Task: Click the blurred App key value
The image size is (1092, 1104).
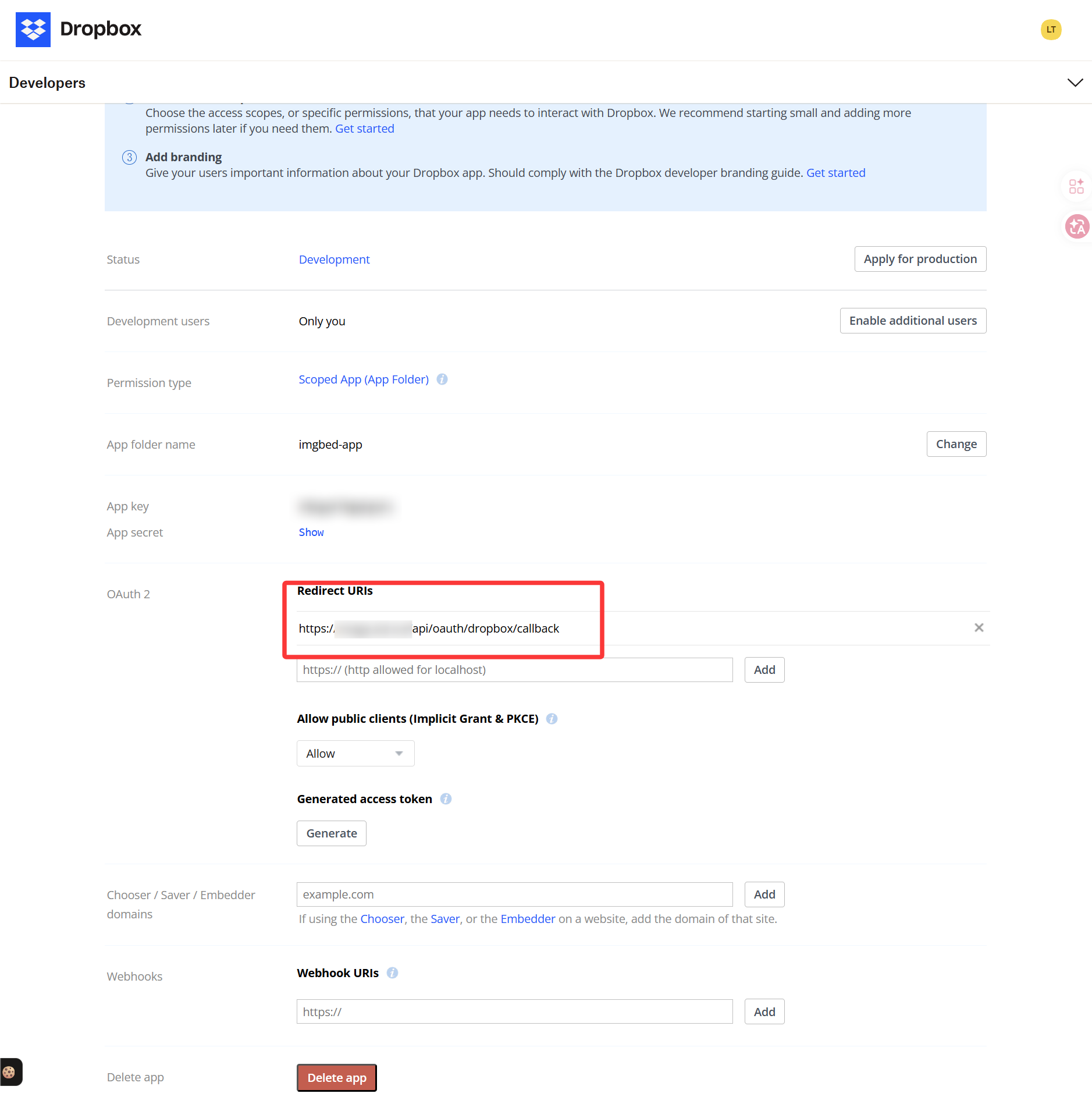Action: coord(346,506)
